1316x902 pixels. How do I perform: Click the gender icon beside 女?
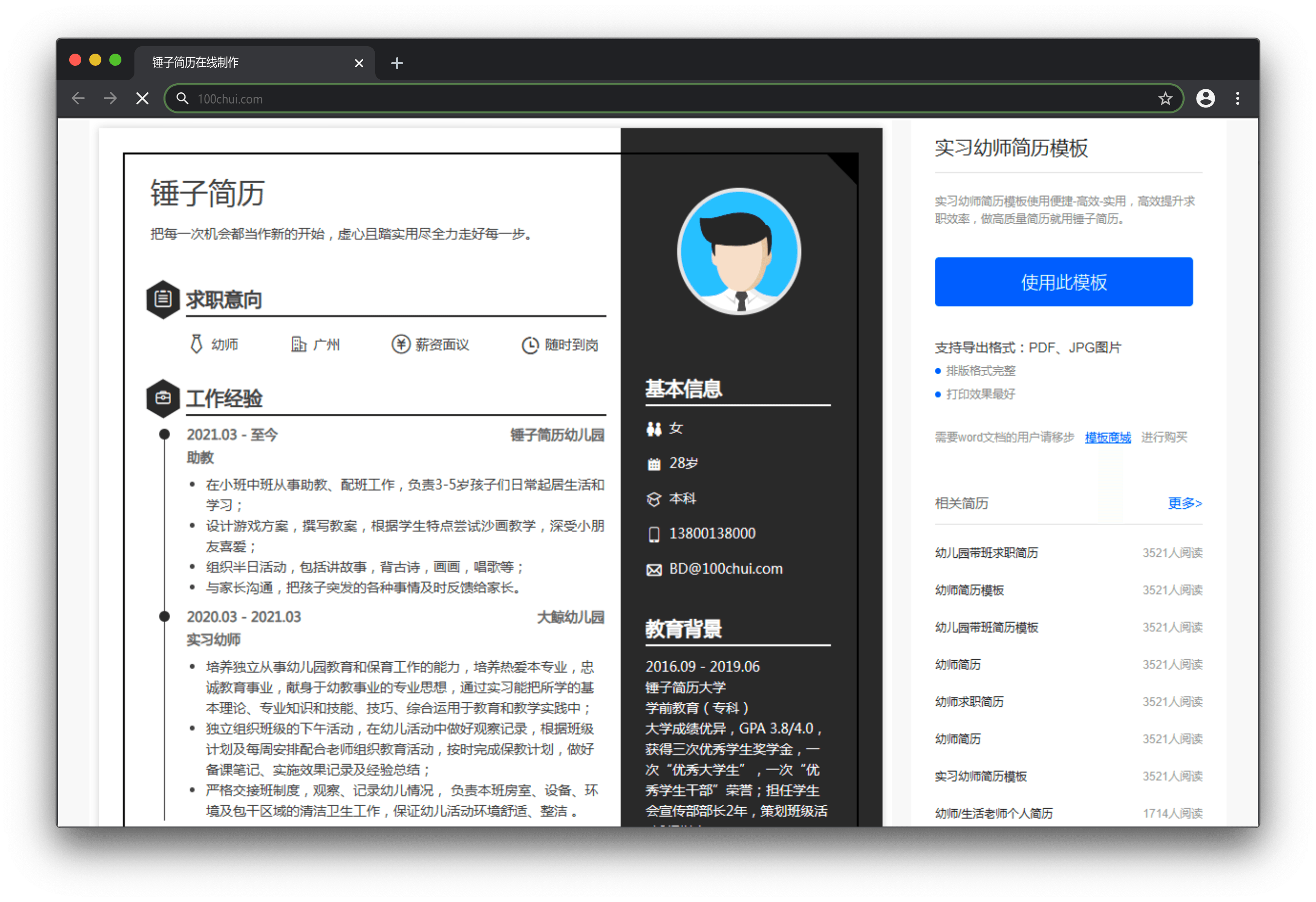(654, 429)
